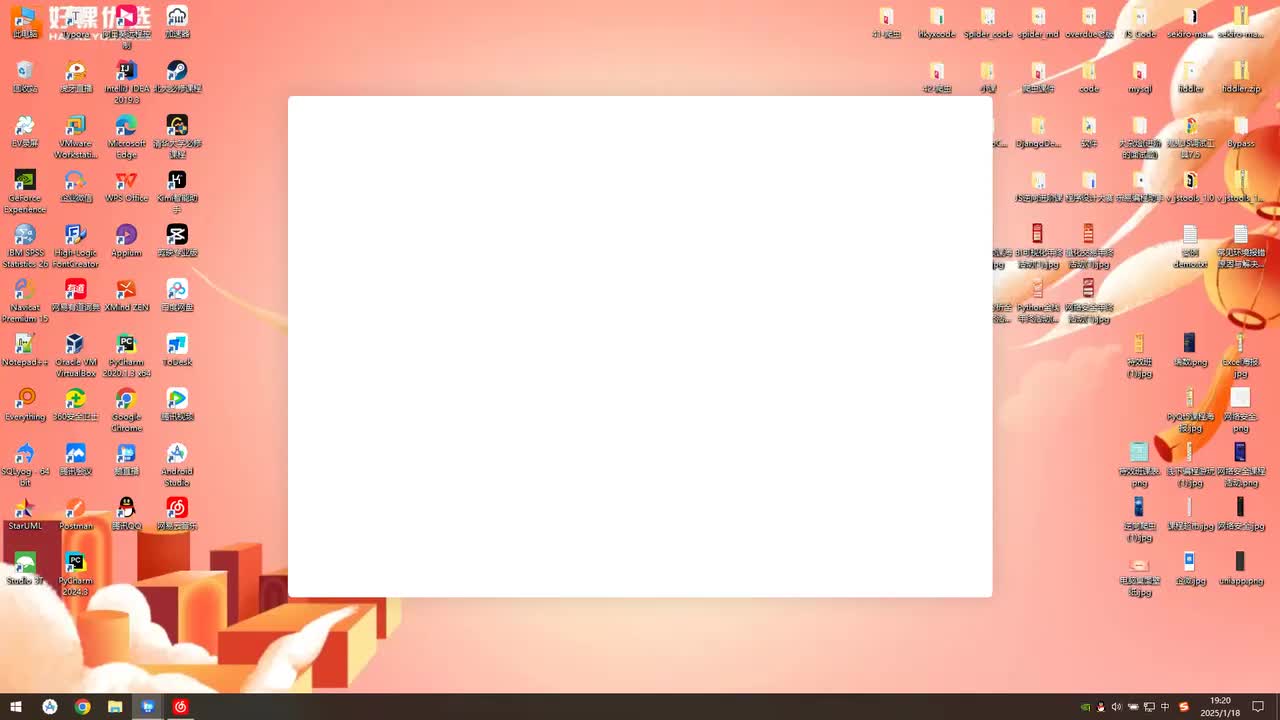The height and width of the screenshot is (720, 1280).
Task: Select the spider_md folder
Action: click(x=1038, y=22)
